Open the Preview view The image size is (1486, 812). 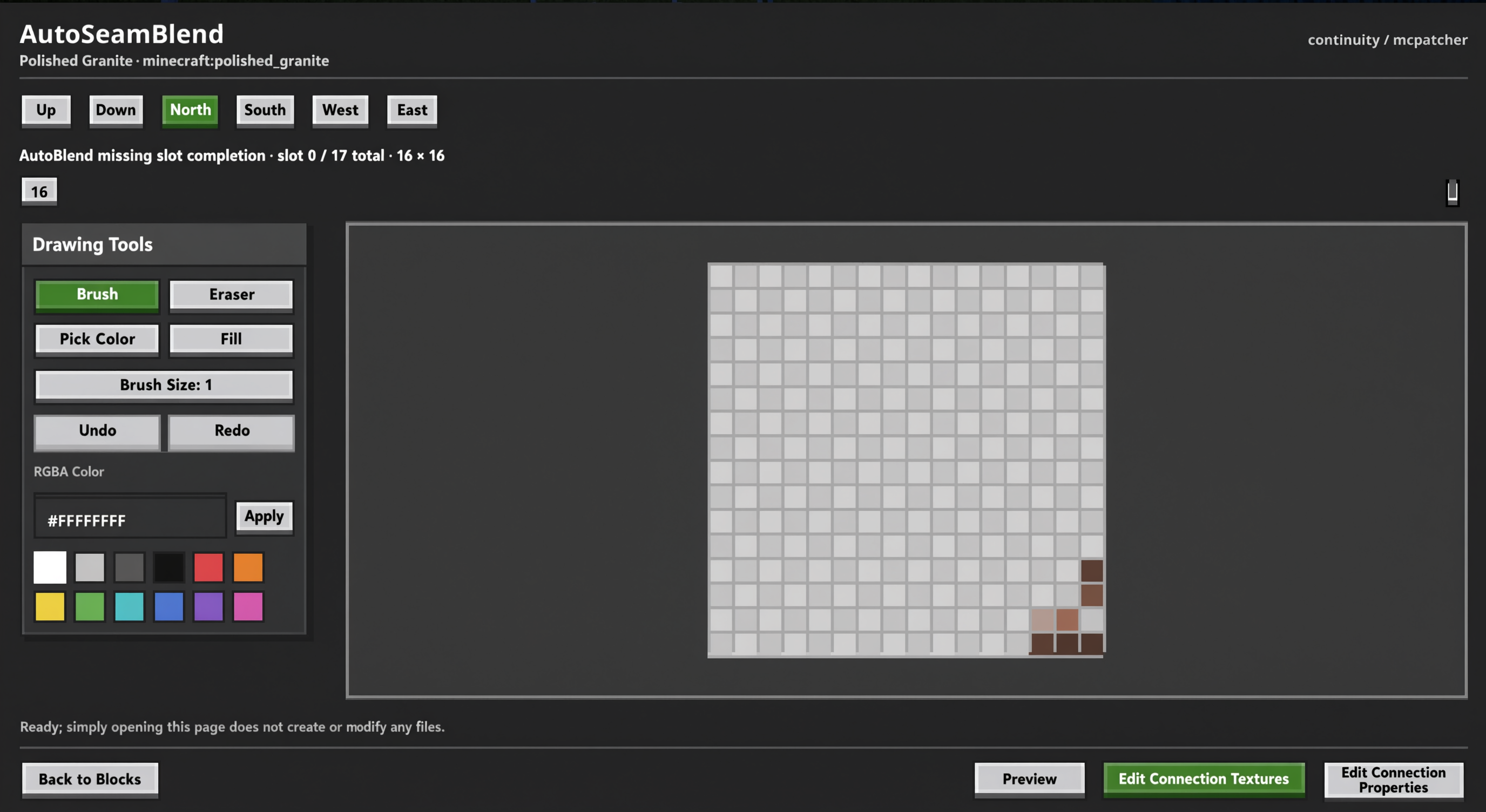click(x=1029, y=780)
